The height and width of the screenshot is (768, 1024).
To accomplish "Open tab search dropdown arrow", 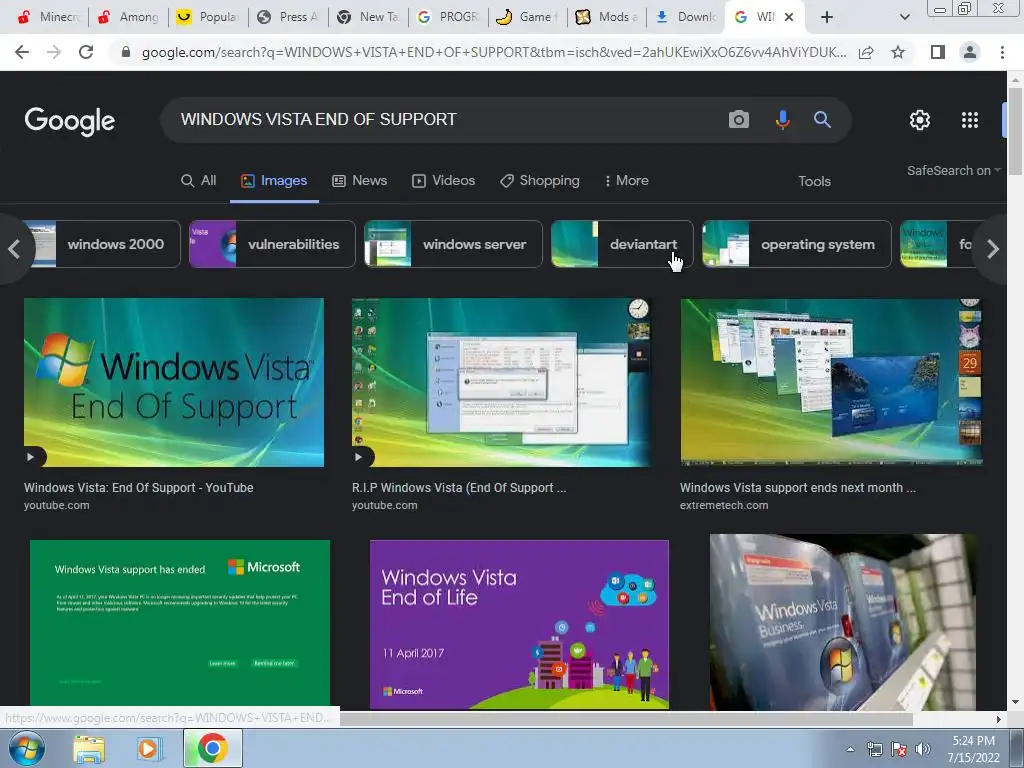I will 904,17.
